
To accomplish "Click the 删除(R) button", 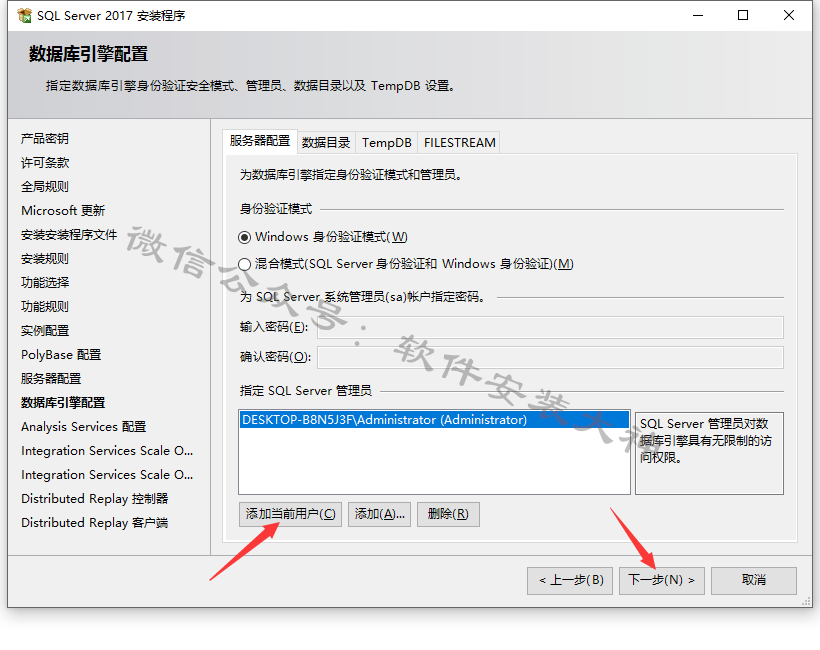I will pos(448,514).
